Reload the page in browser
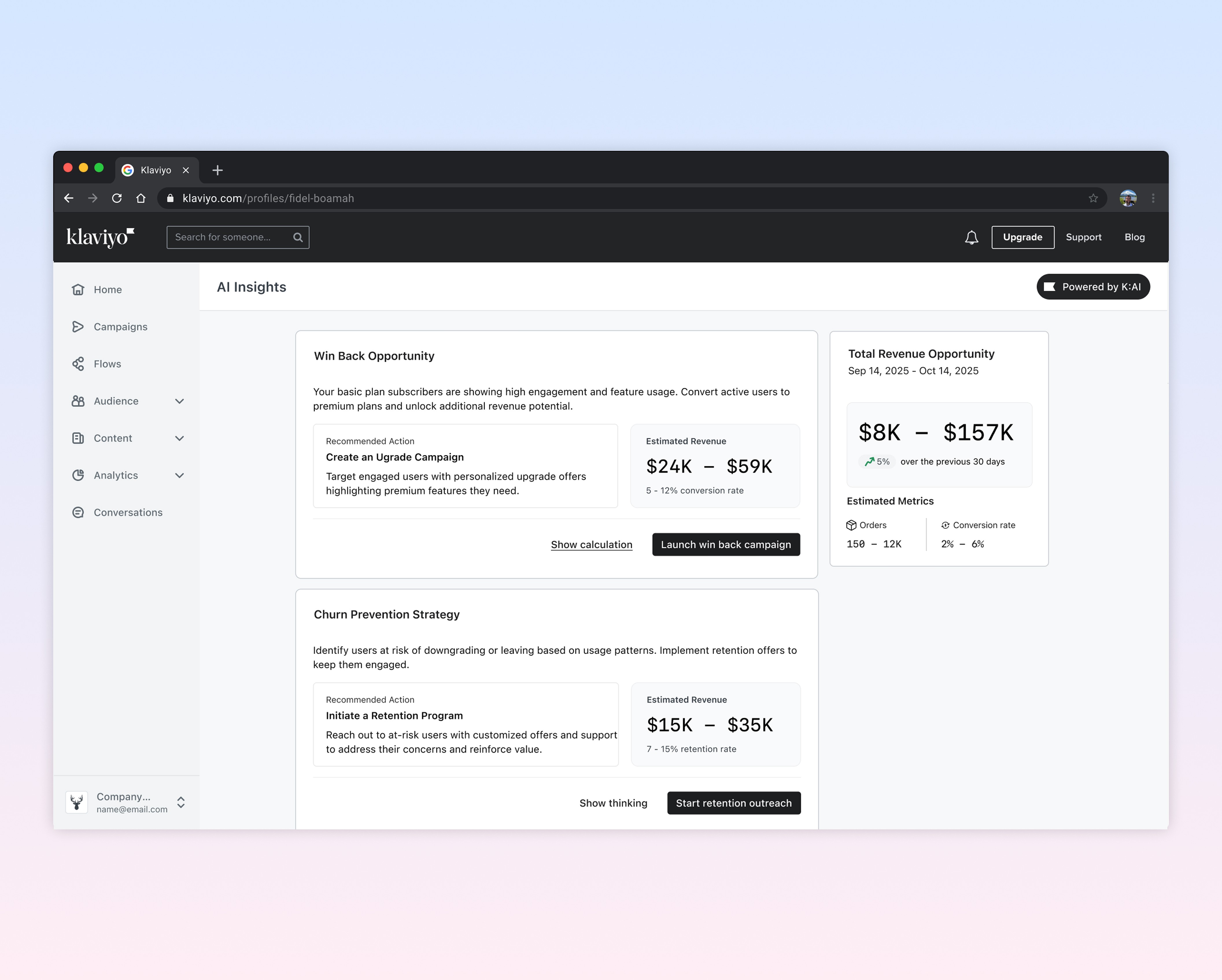This screenshot has width=1222, height=980. pyautogui.click(x=117, y=198)
